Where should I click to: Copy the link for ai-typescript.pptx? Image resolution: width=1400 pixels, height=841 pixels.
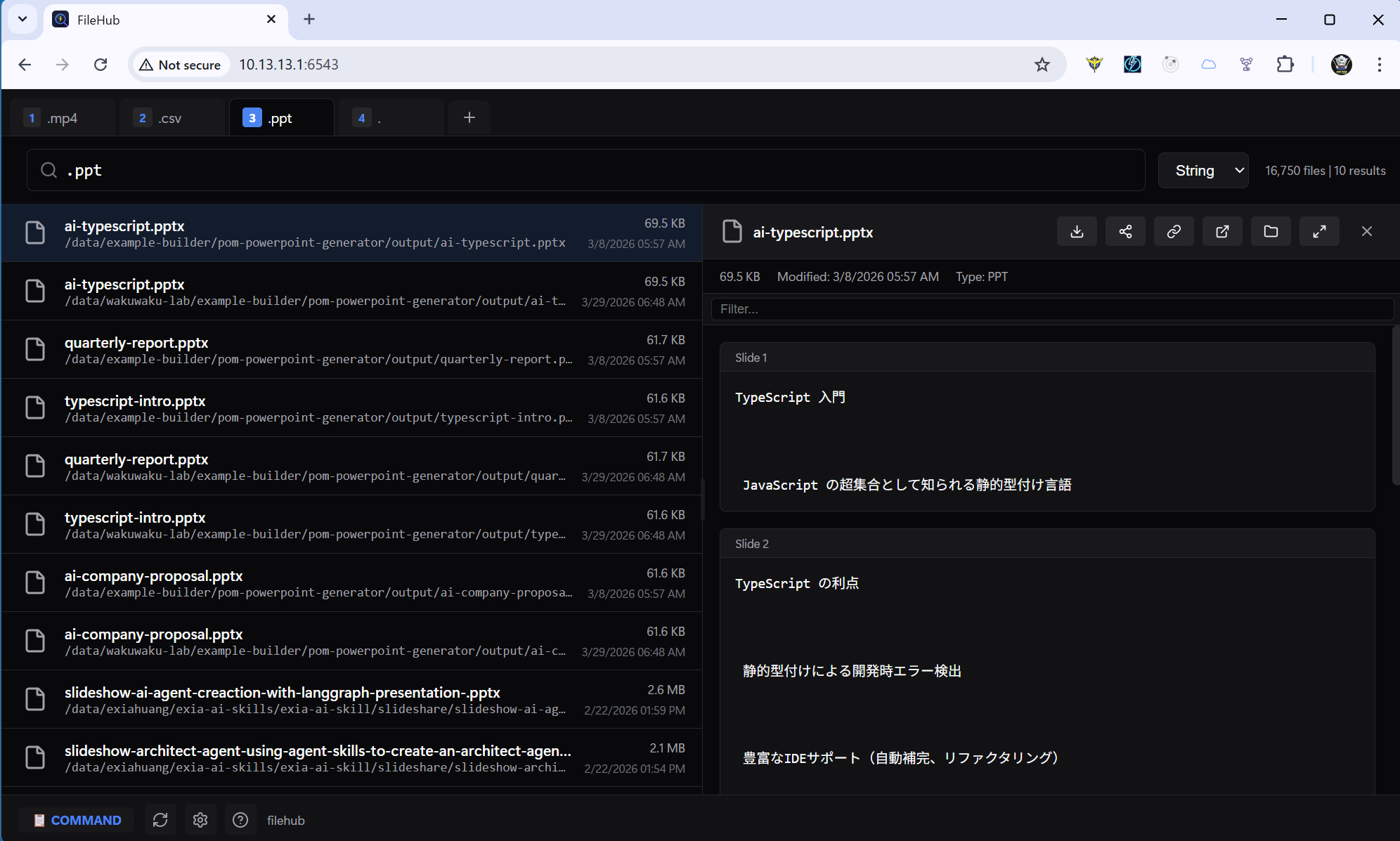[x=1174, y=231]
